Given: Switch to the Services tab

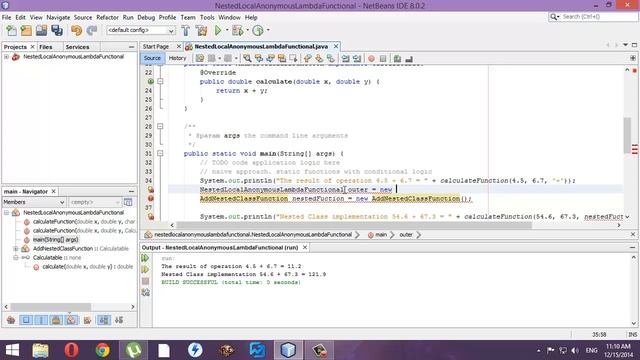Looking at the screenshot, I should tap(77, 47).
